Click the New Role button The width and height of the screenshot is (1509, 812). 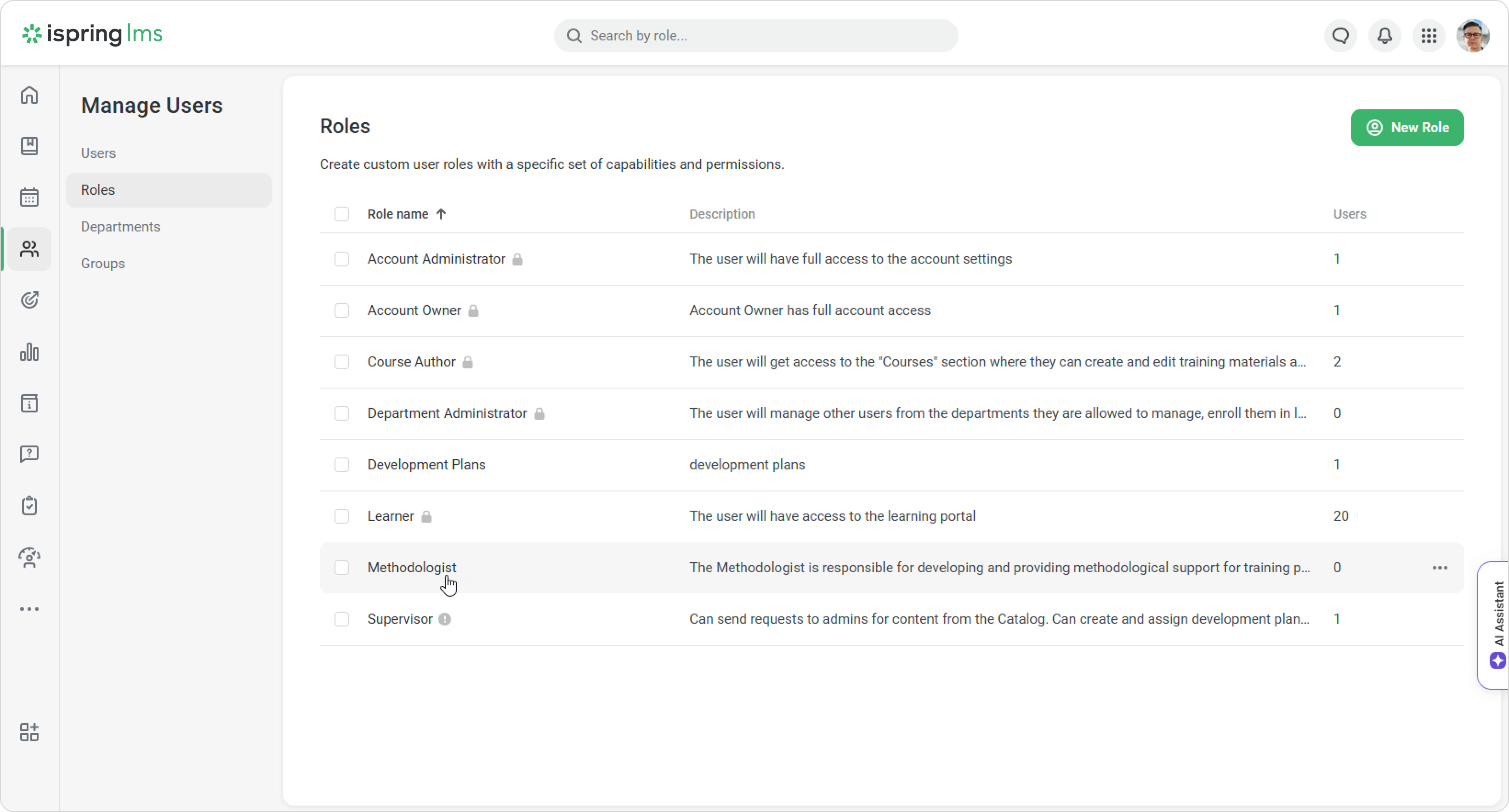click(x=1407, y=128)
